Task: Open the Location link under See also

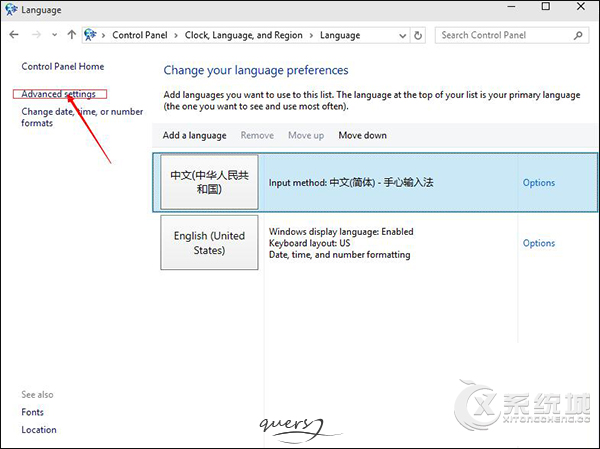Action: pyautogui.click(x=39, y=430)
